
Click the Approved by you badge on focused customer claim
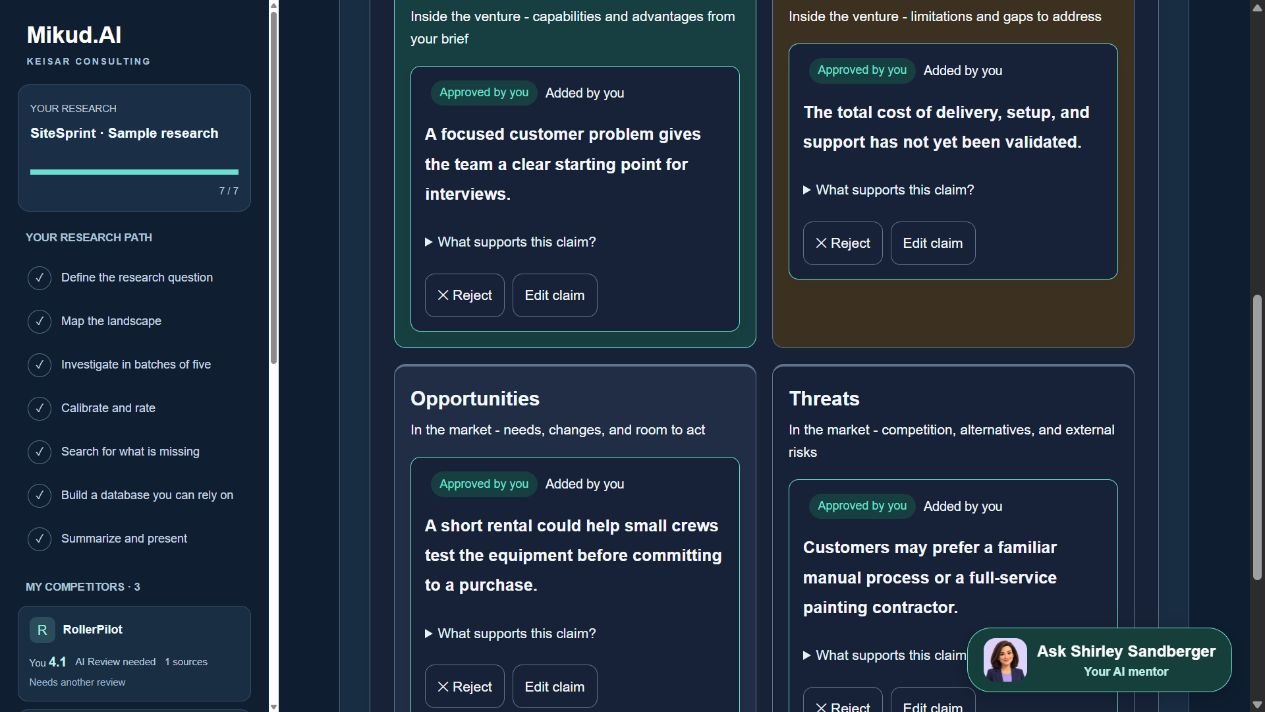[x=484, y=93]
